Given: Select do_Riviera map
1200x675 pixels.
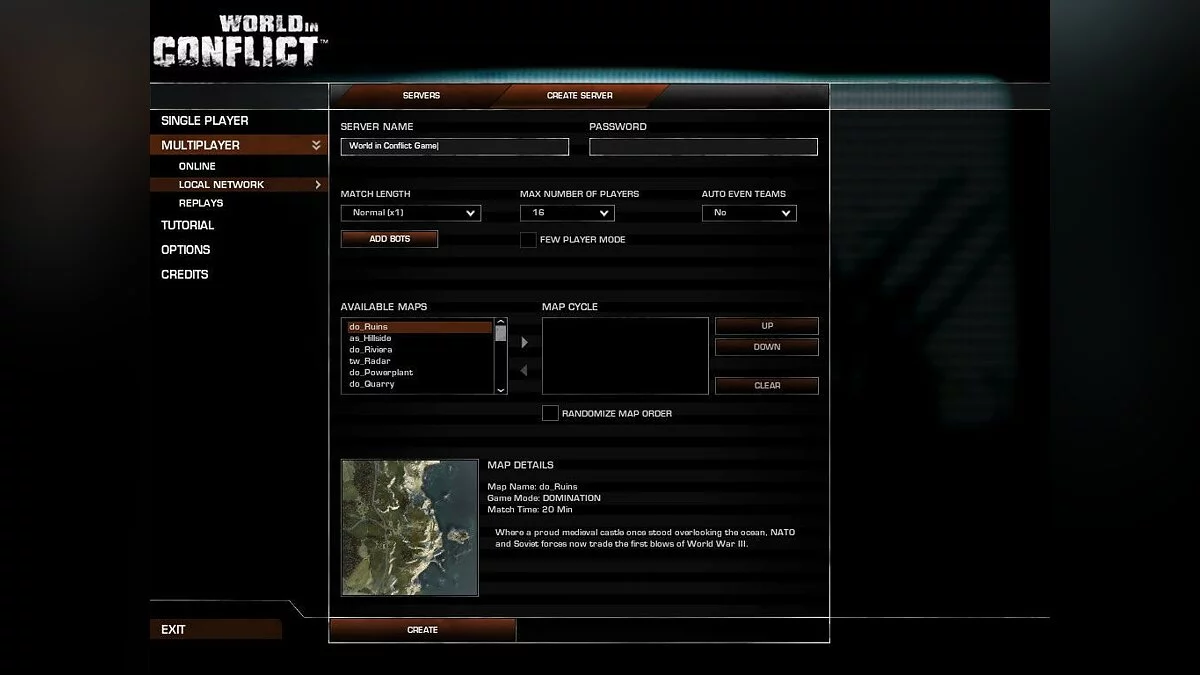Looking at the screenshot, I should click(x=419, y=350).
